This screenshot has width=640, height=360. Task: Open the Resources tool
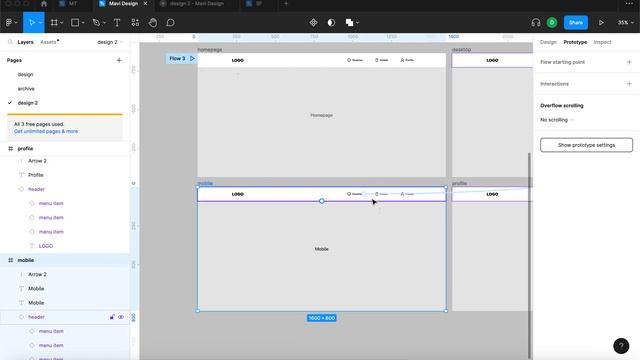click(x=135, y=23)
